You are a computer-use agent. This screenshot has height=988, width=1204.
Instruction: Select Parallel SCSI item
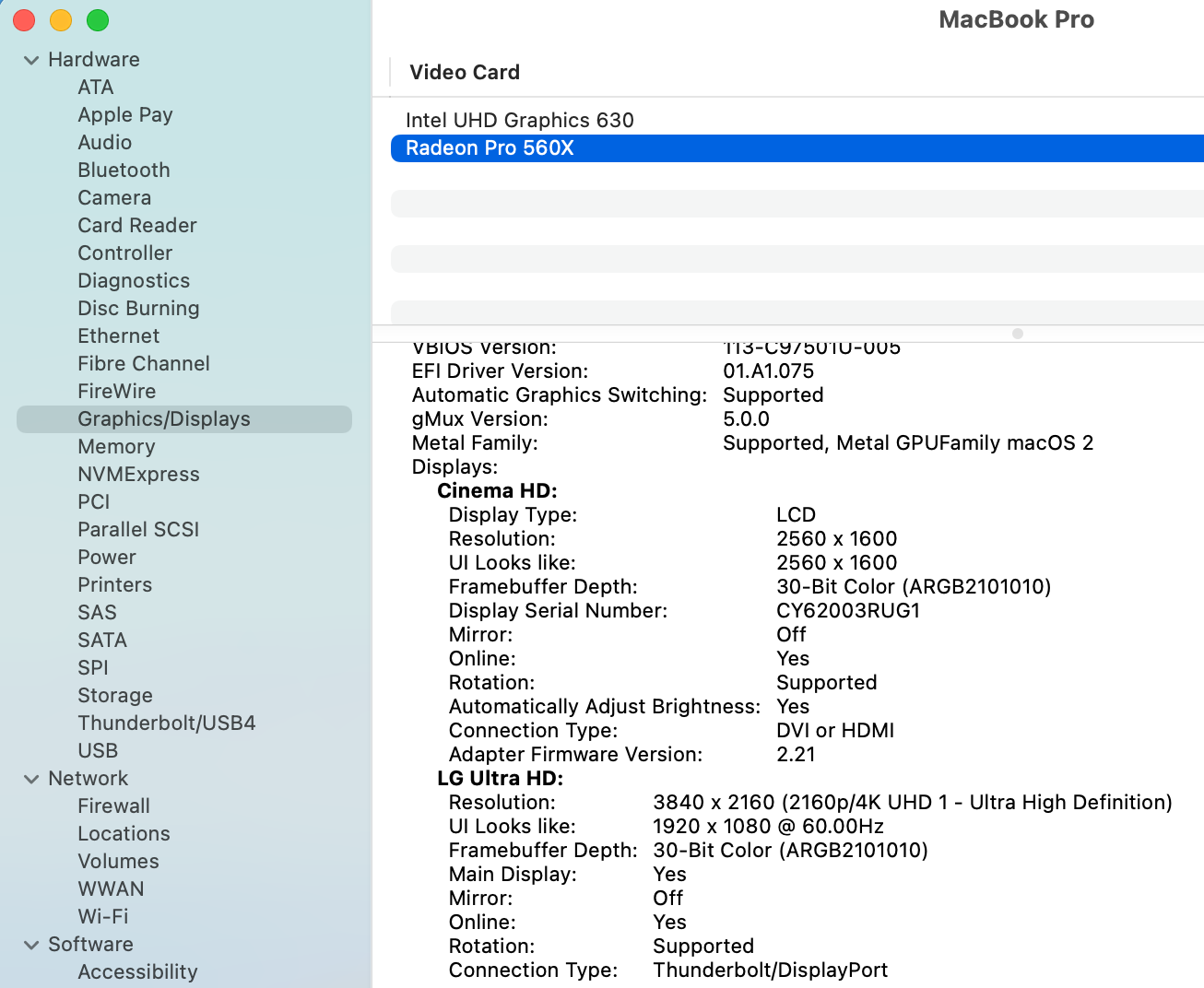[138, 530]
